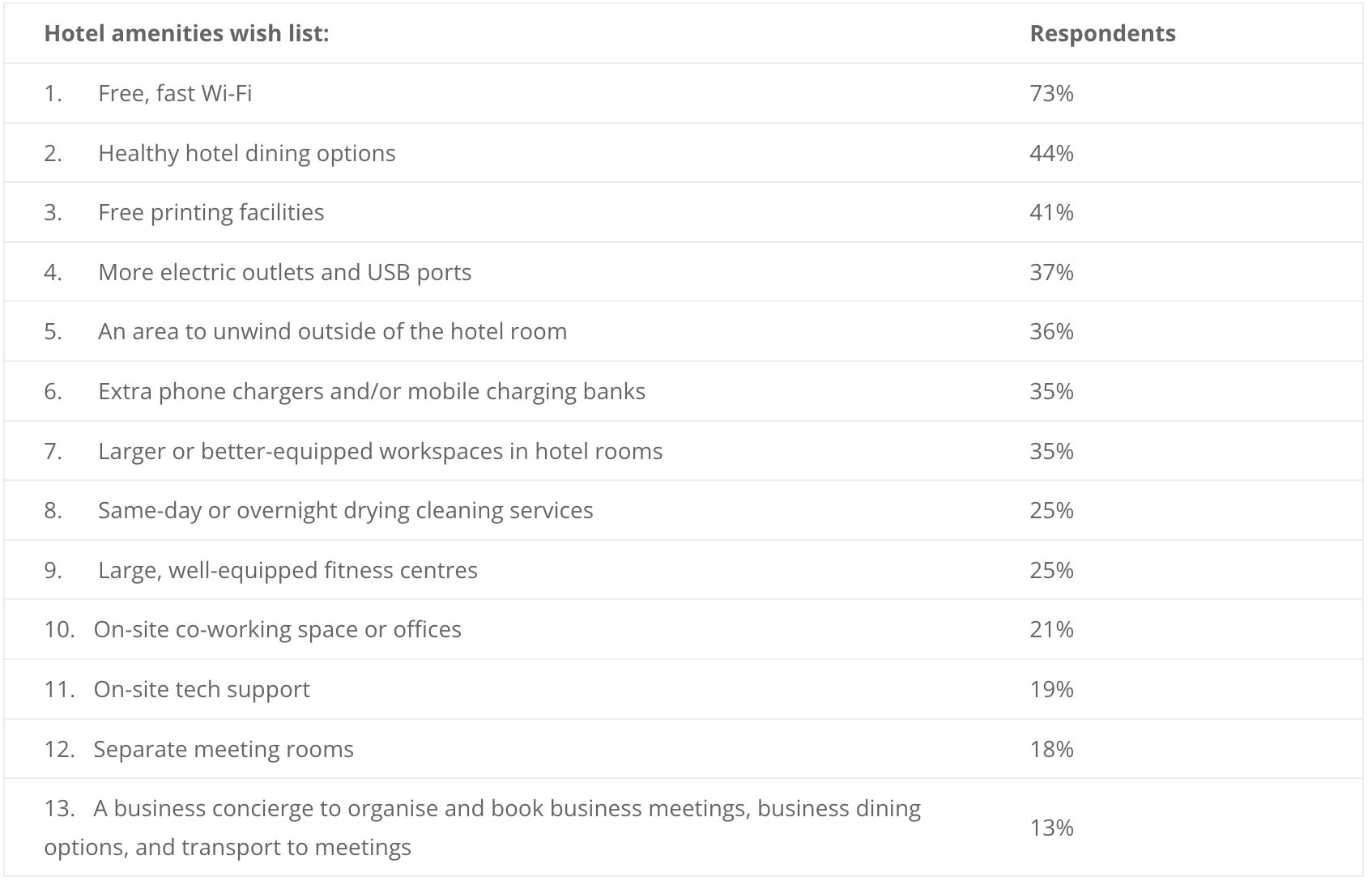
Task: Click 'Separate meeting rooms' text
Action: (224, 749)
